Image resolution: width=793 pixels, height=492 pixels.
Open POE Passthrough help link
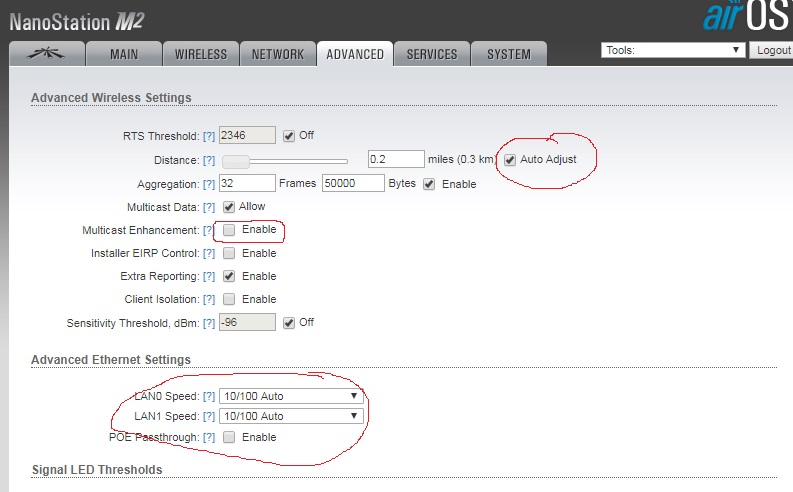[x=209, y=437]
